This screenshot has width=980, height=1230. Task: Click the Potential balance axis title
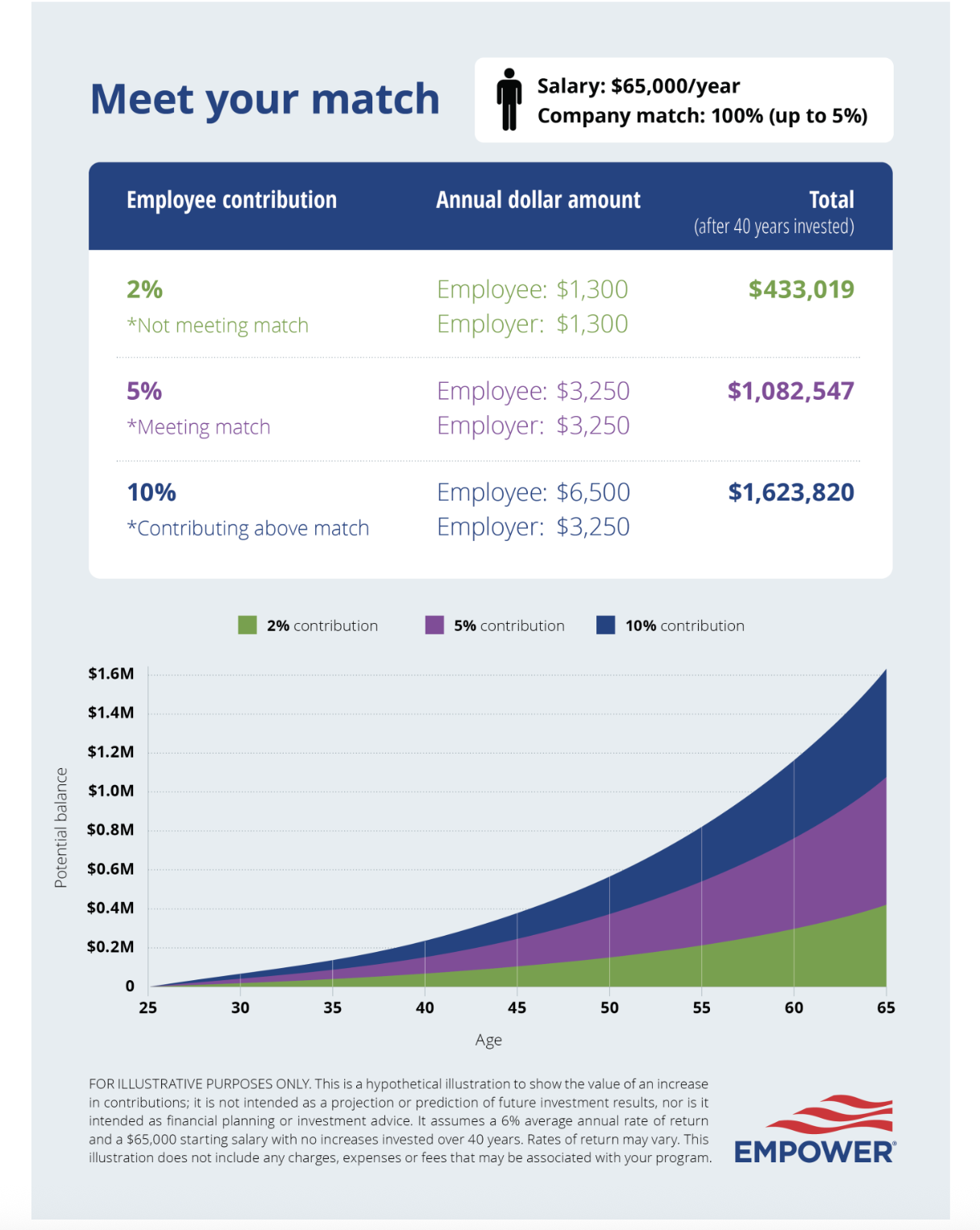click(60, 828)
